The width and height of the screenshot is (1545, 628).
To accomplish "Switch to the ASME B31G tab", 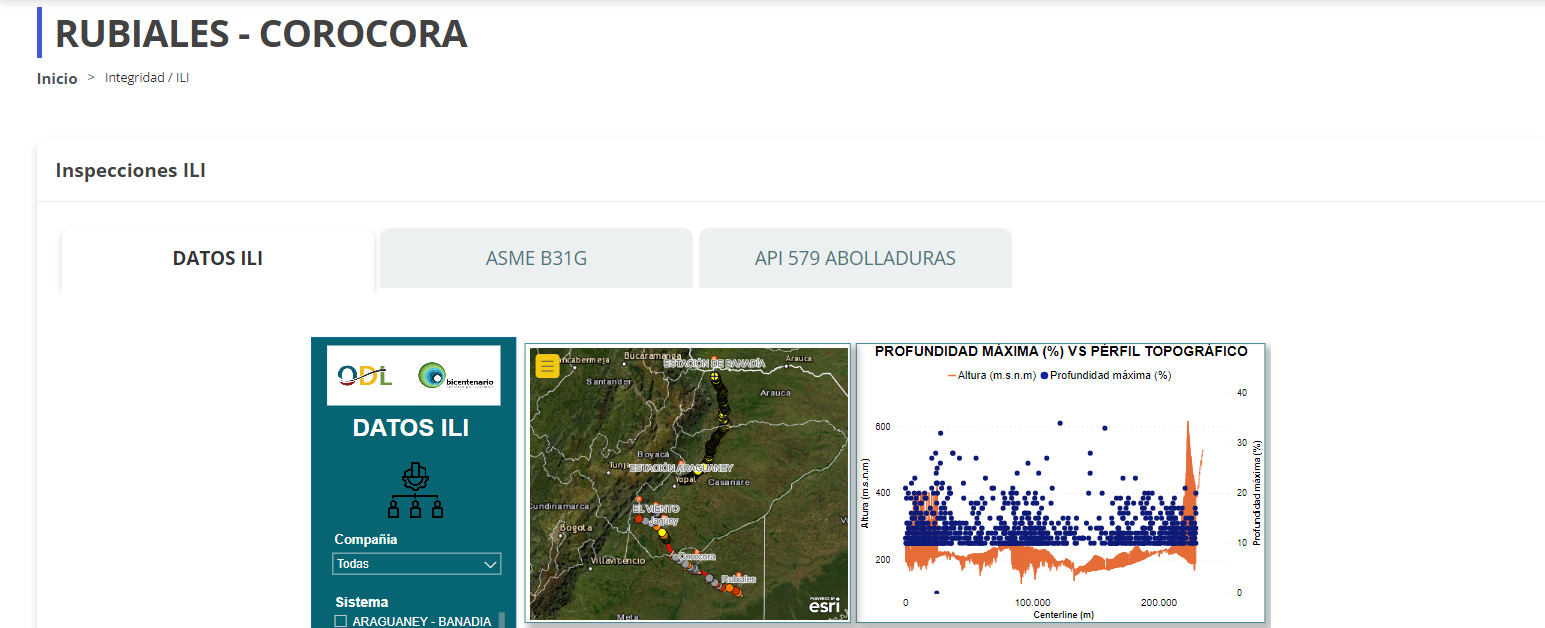I will 536,259.
